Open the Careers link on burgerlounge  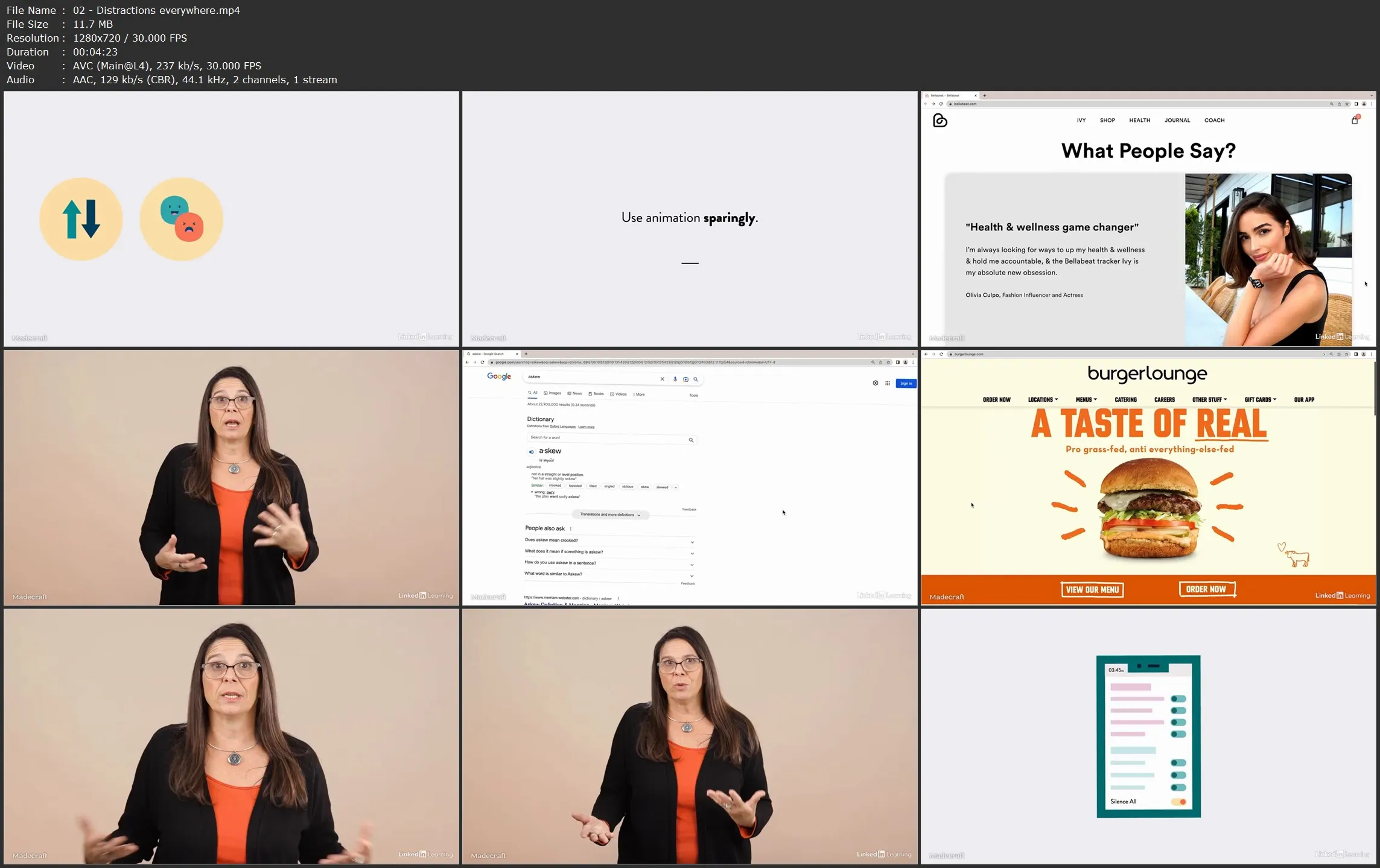1164,399
